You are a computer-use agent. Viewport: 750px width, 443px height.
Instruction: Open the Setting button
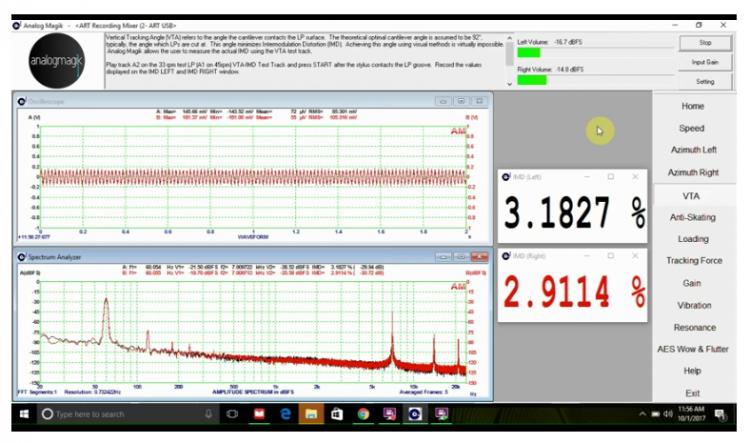click(705, 82)
